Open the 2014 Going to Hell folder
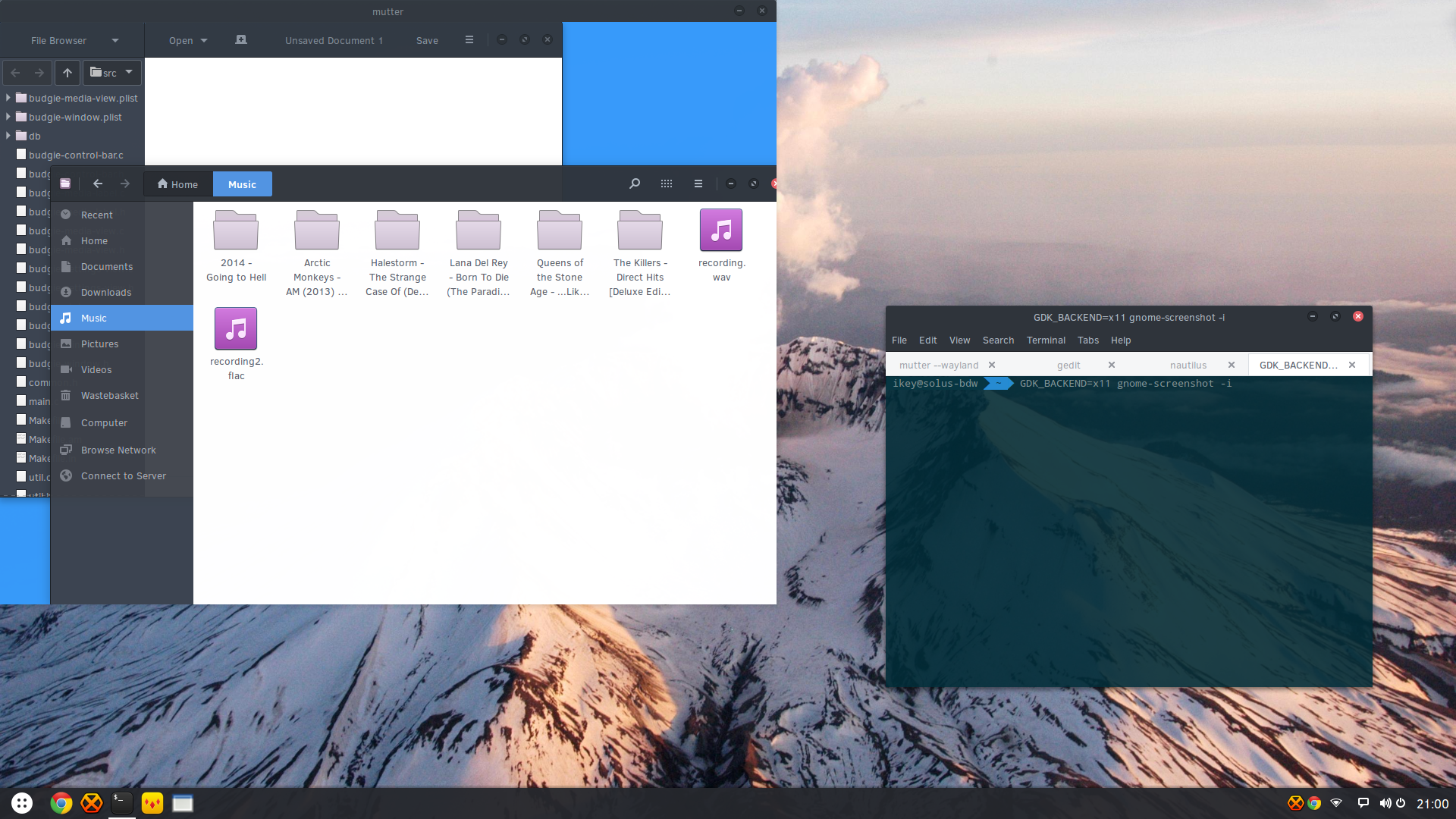Image resolution: width=1456 pixels, height=819 pixels. click(x=236, y=246)
